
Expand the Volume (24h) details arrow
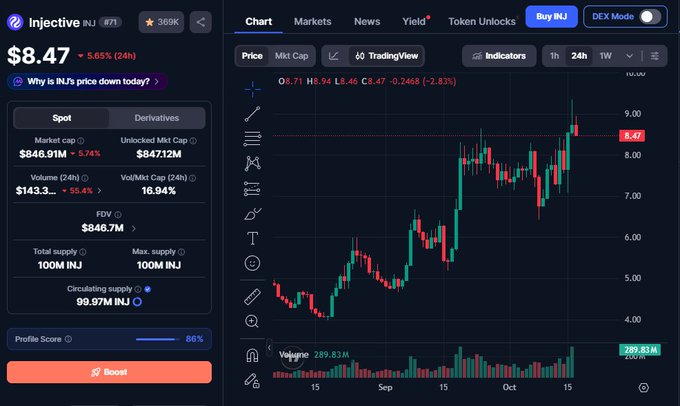pyautogui.click(x=99, y=191)
